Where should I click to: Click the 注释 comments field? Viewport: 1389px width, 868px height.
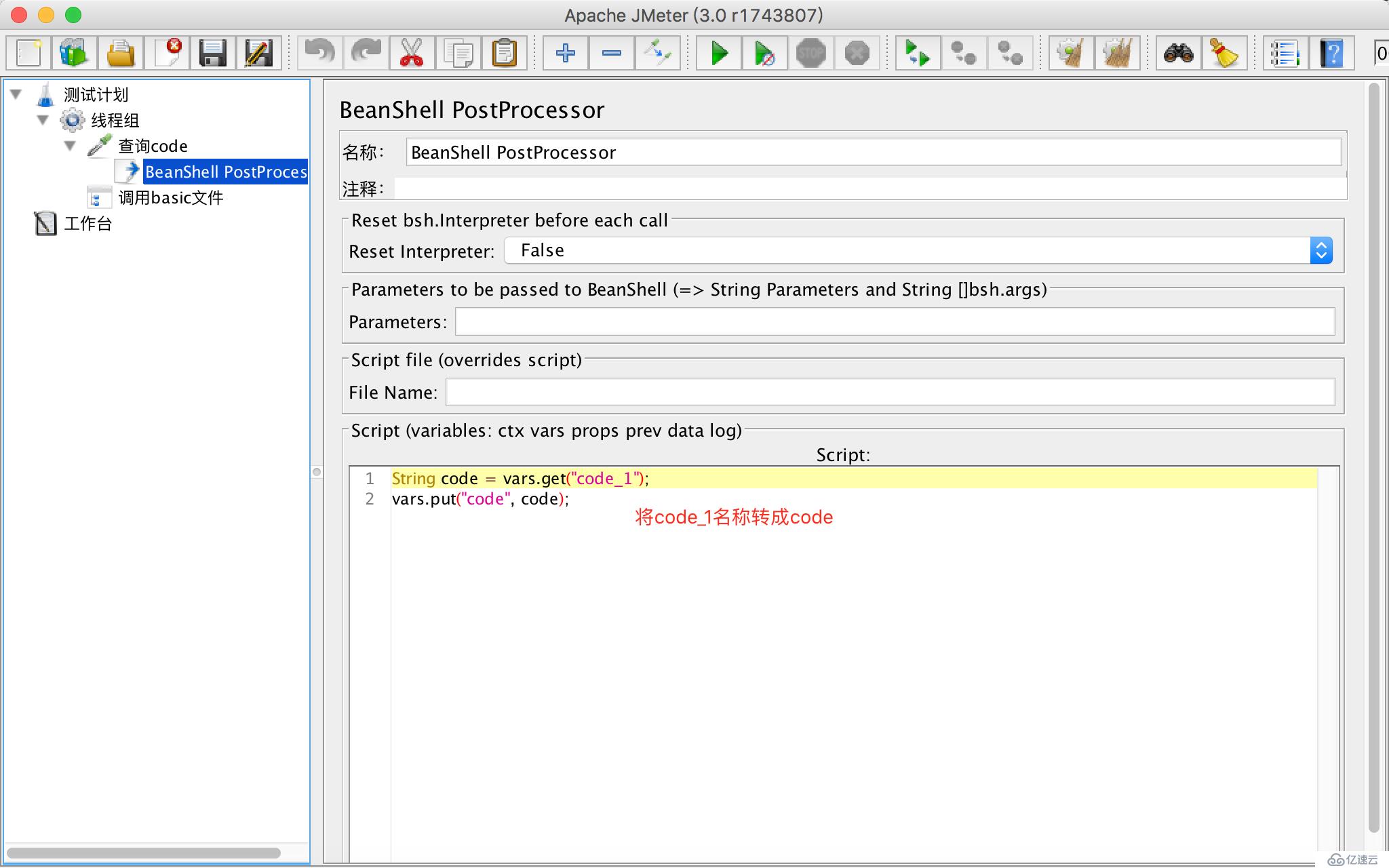pos(870,189)
